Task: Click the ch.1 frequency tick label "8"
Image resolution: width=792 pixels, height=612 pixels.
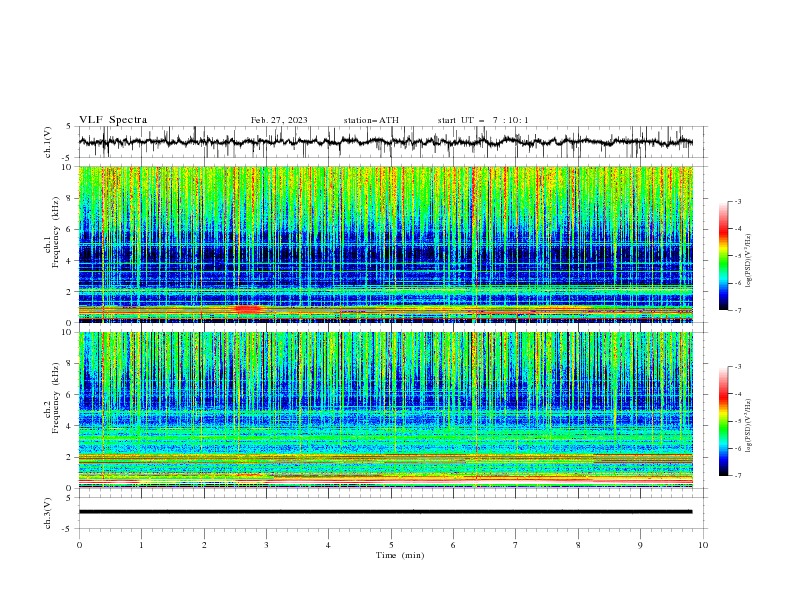Action: coord(70,198)
